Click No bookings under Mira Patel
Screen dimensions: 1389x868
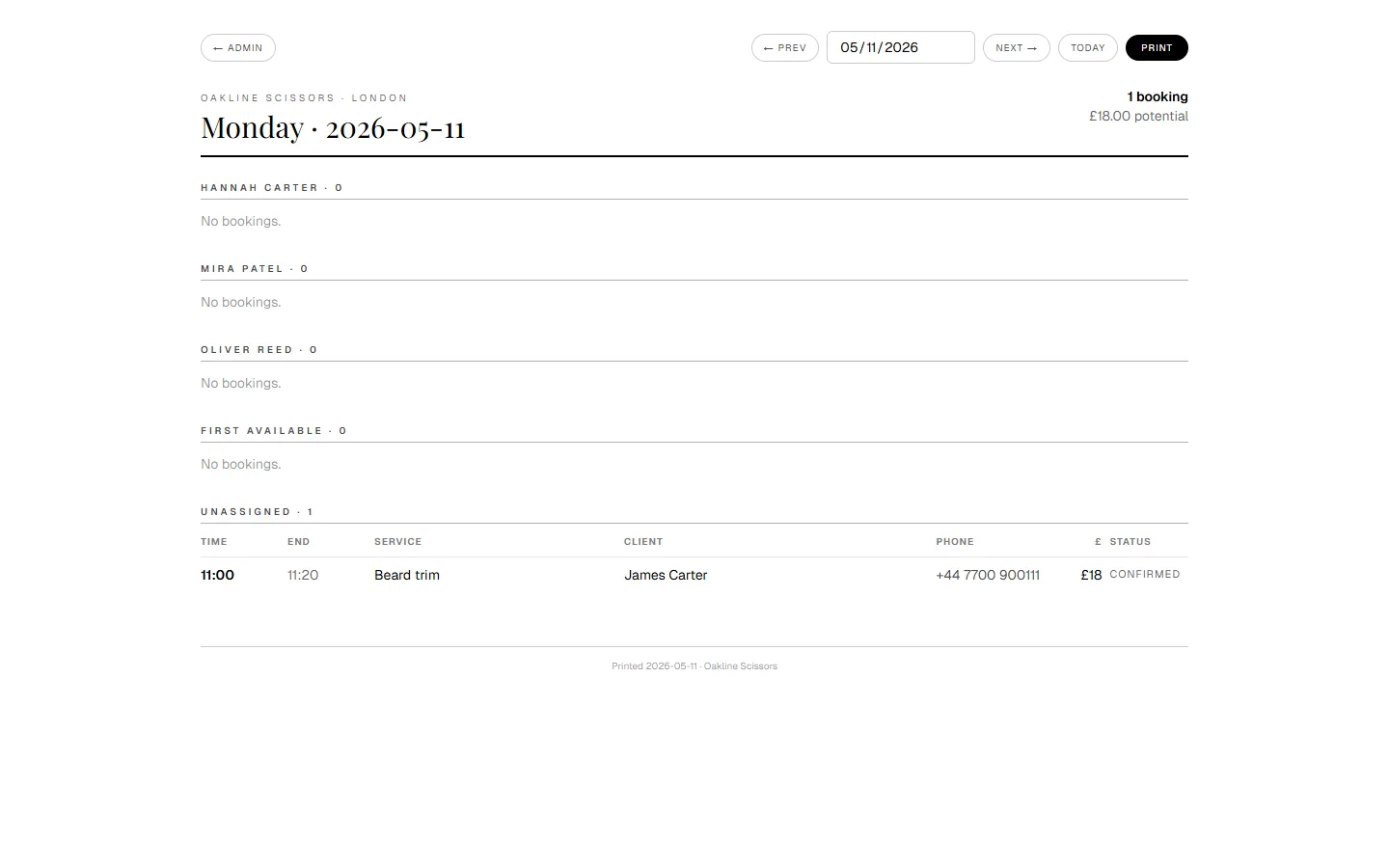[x=241, y=302]
